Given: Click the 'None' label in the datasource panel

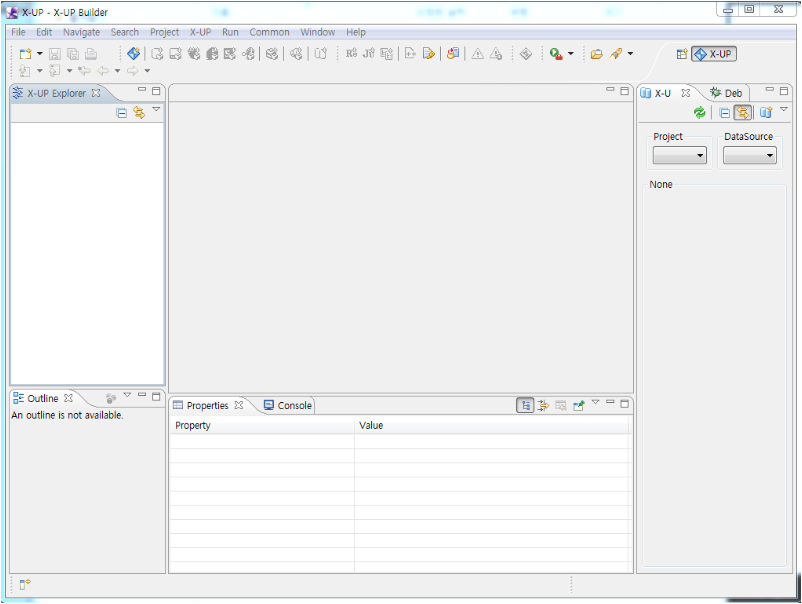Looking at the screenshot, I should 661,185.
